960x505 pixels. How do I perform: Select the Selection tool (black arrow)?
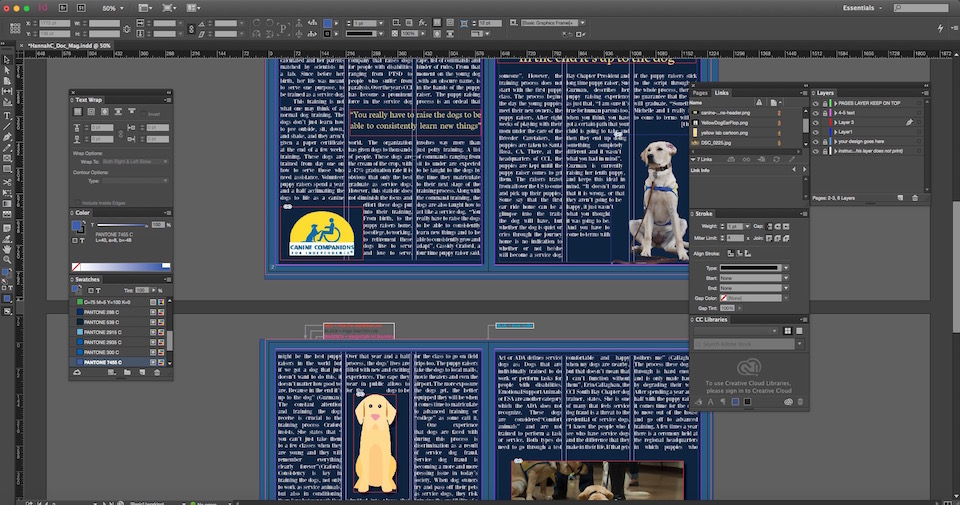tap(7, 60)
